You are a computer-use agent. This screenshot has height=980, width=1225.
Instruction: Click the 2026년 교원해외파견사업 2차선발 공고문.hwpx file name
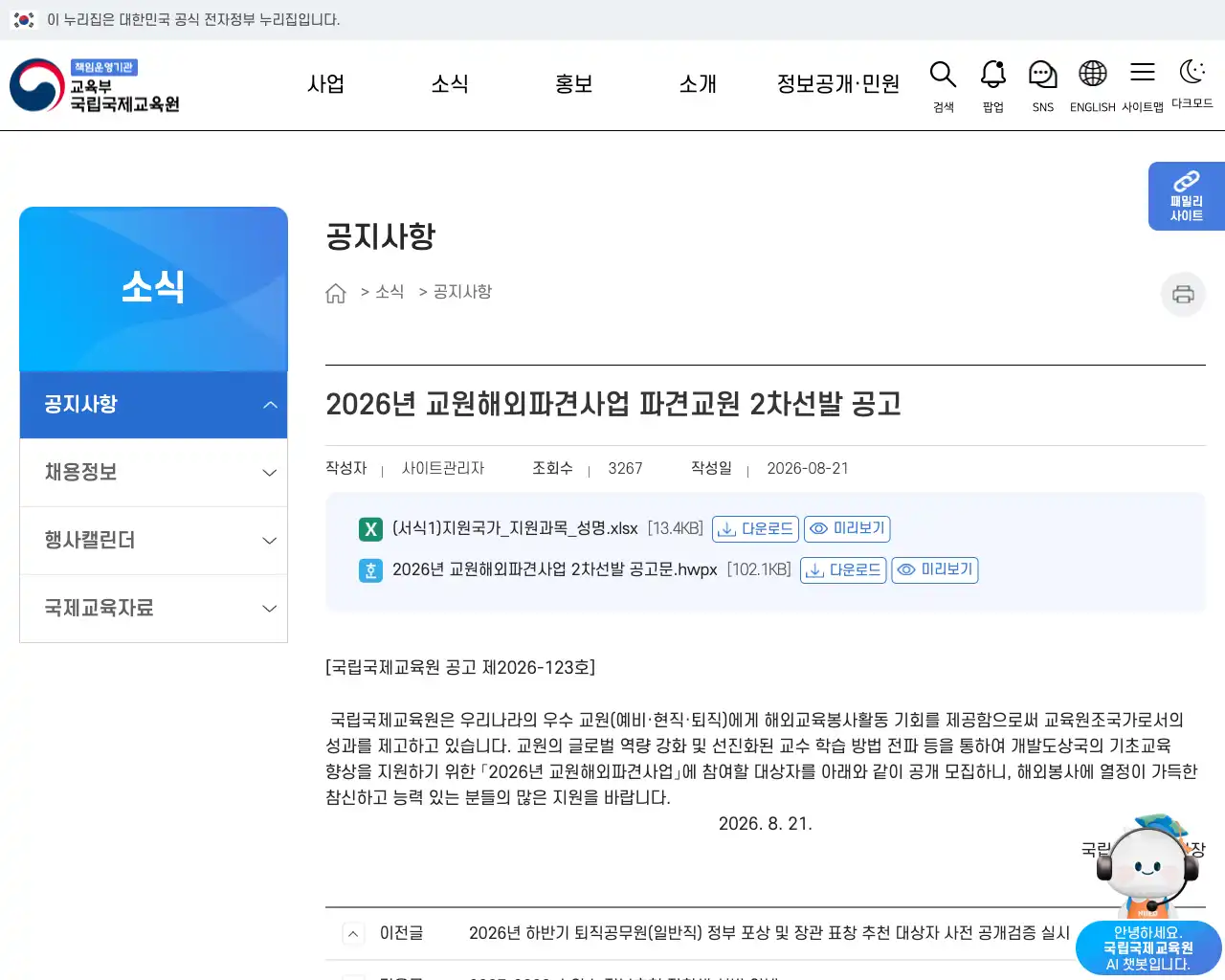554,570
